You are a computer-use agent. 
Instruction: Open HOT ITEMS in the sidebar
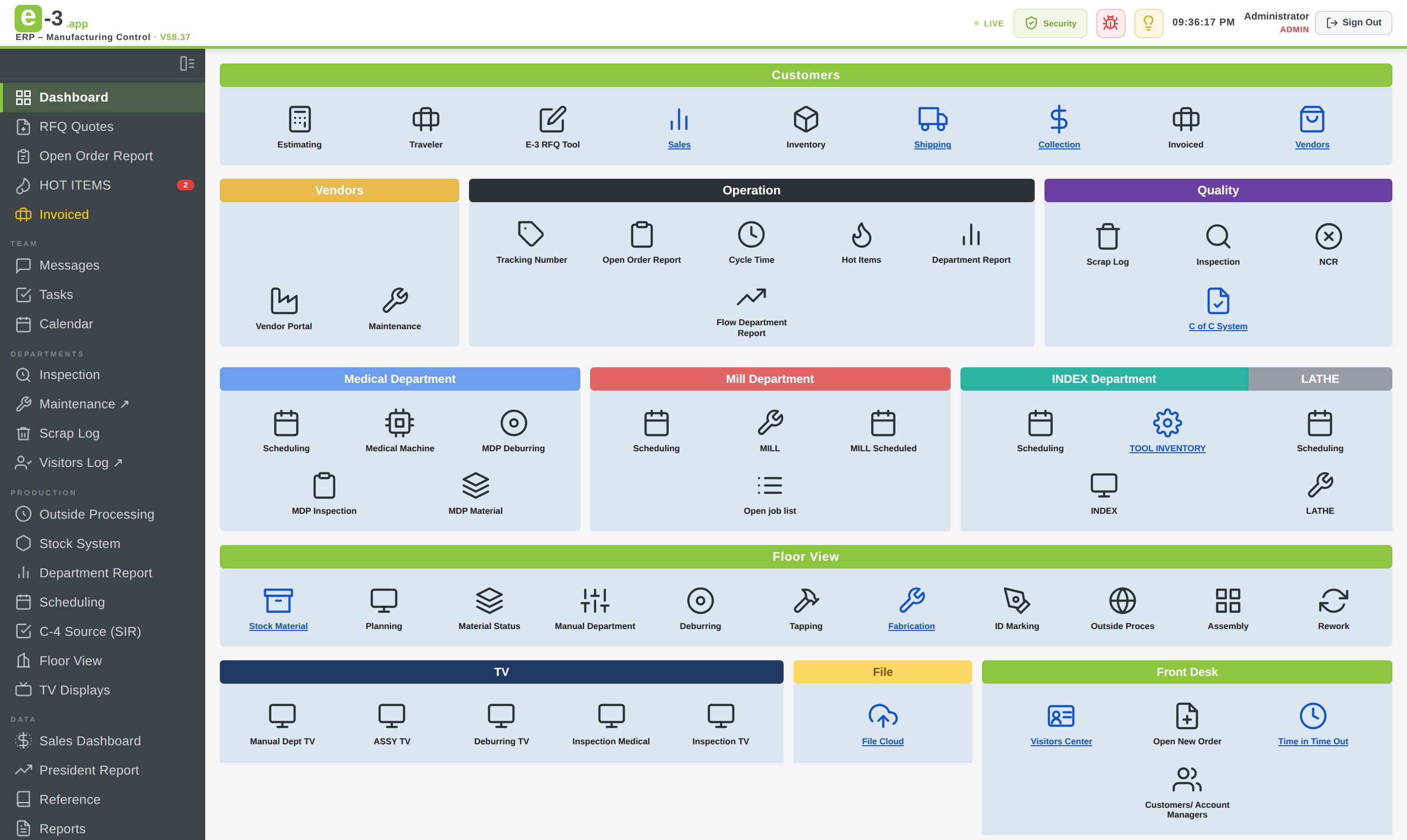103,185
